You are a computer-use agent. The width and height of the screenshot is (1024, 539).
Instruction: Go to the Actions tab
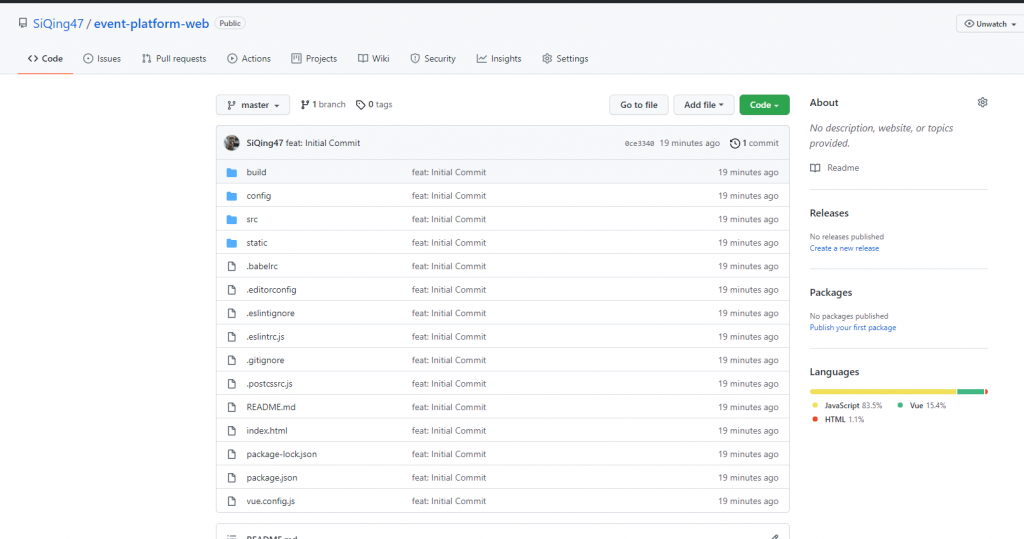coord(249,59)
